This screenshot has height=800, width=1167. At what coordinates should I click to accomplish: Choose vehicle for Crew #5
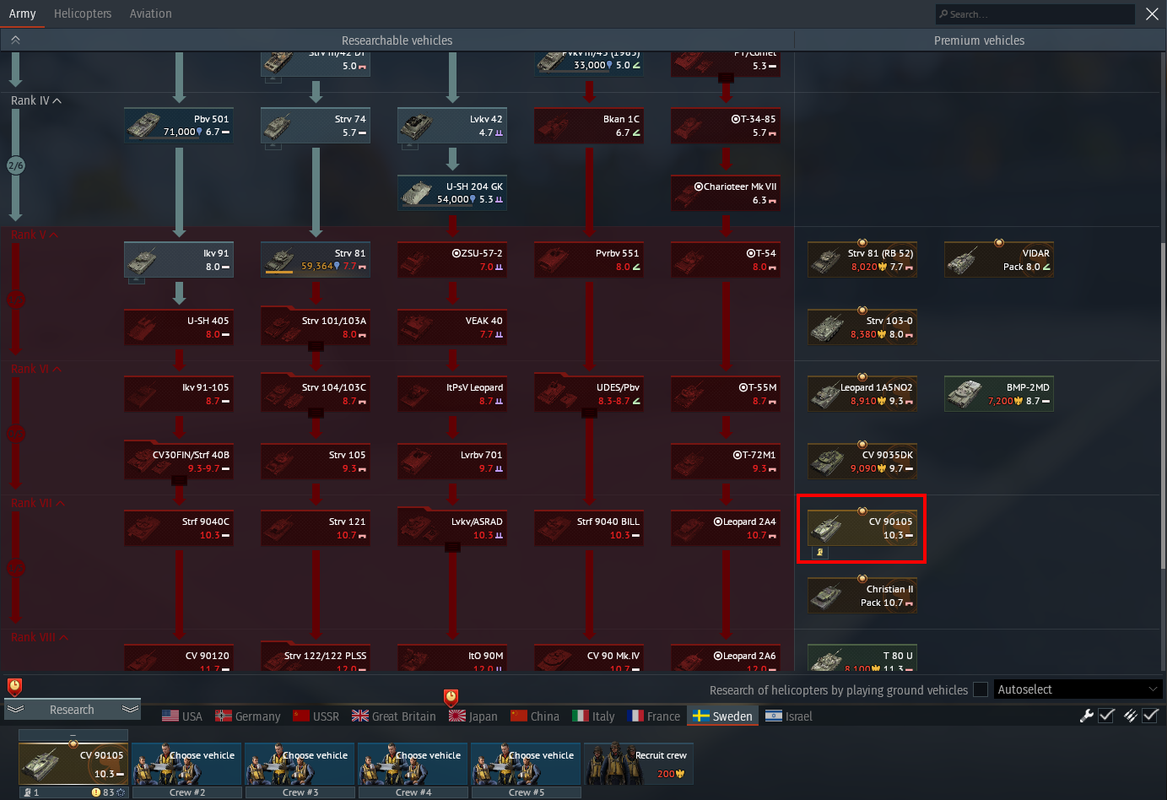(x=526, y=764)
